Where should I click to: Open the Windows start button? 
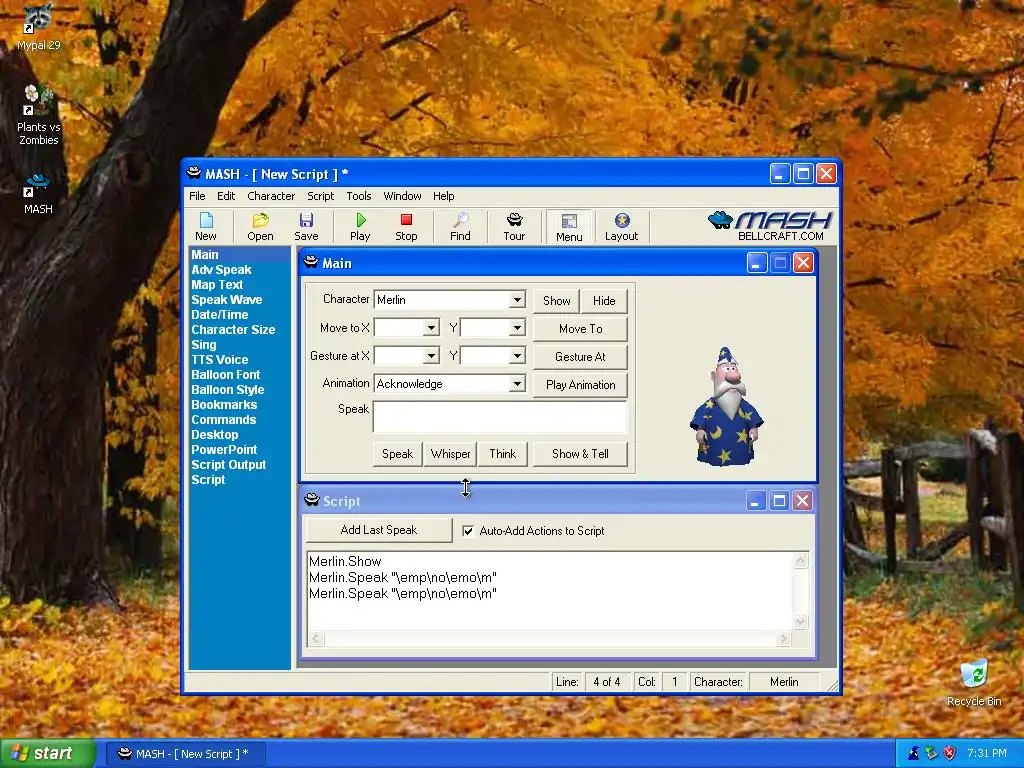tap(48, 753)
